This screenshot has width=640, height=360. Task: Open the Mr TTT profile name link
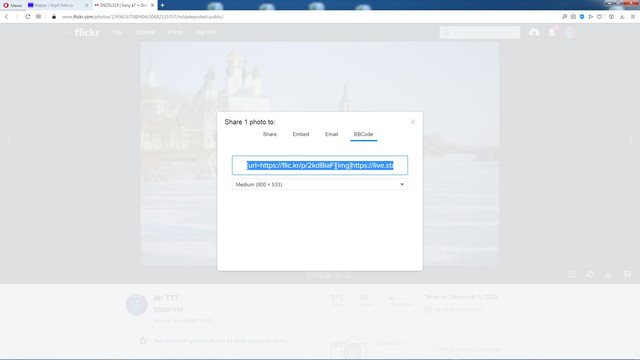167,298
